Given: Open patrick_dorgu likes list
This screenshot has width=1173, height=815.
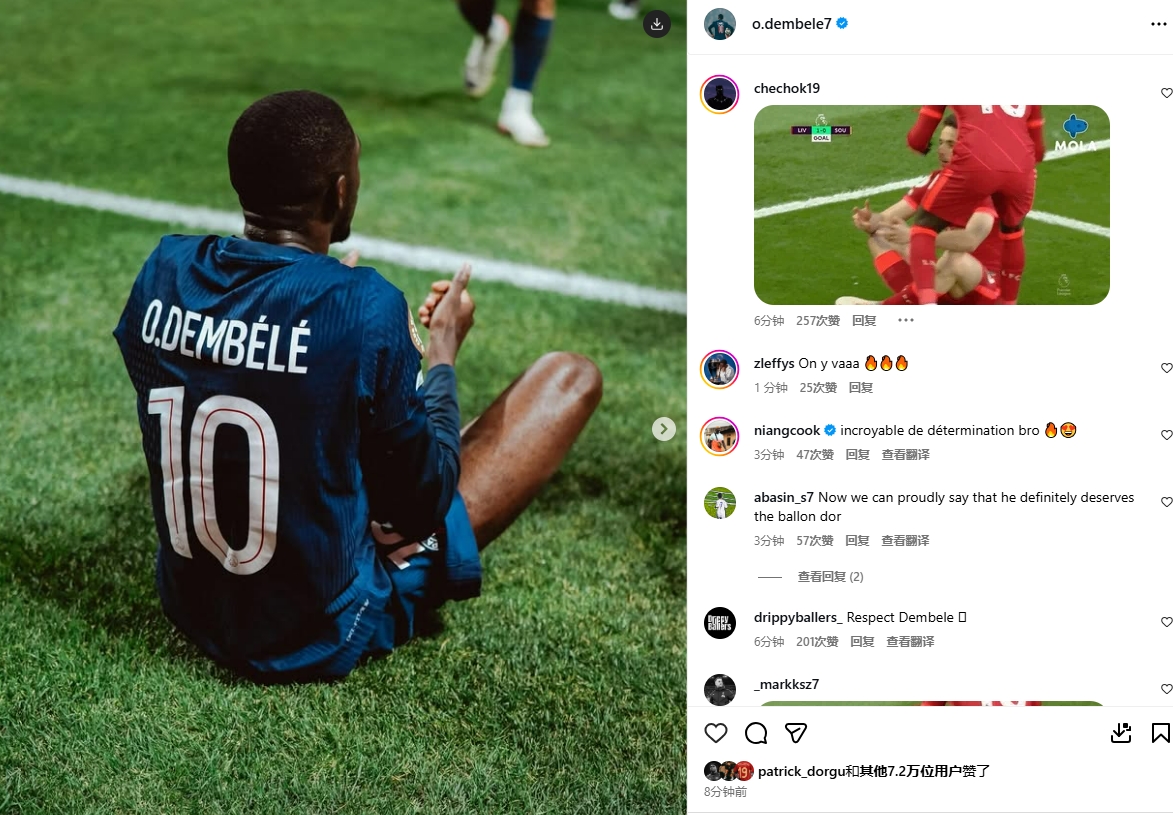Looking at the screenshot, I should click(x=874, y=771).
